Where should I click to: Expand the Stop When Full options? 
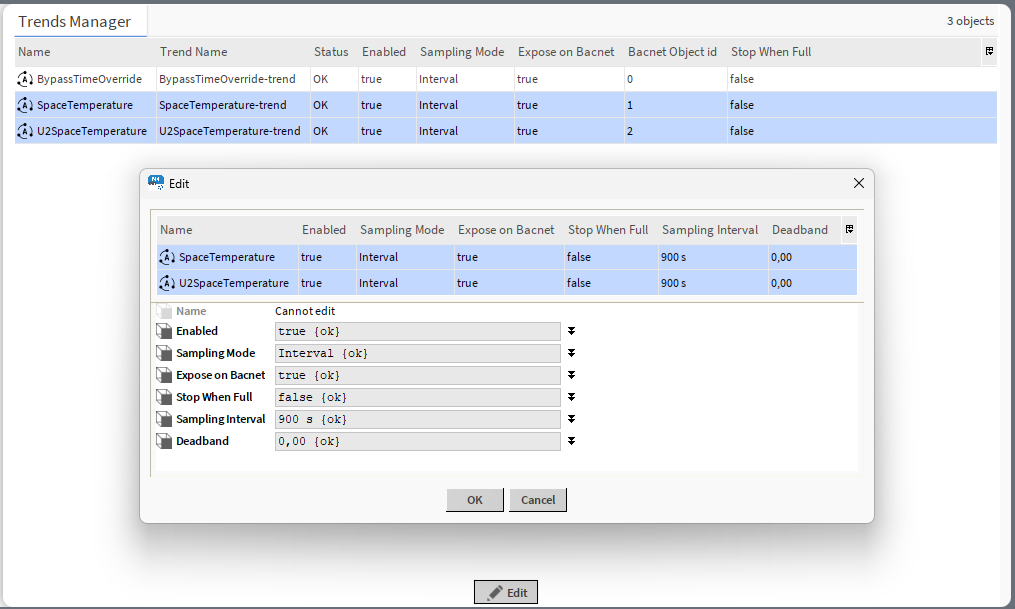tap(571, 397)
